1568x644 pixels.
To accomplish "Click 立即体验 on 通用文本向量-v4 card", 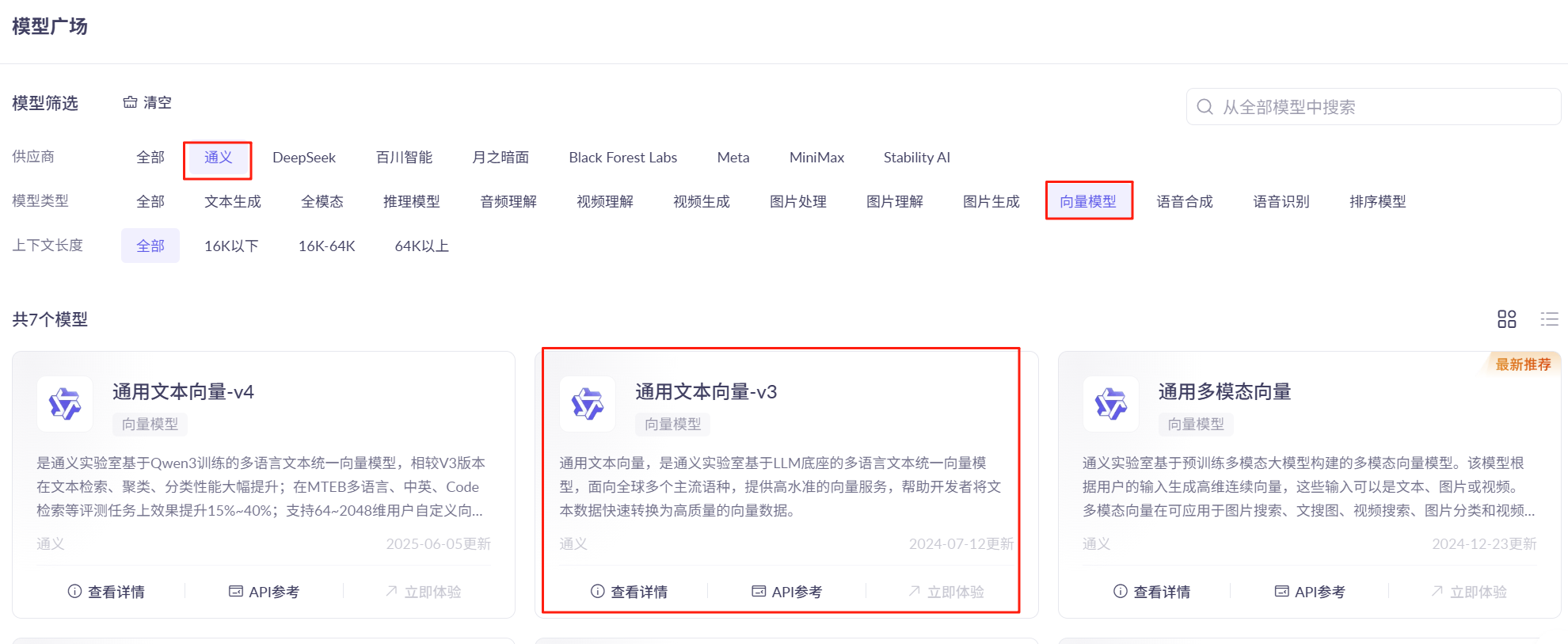I will coord(423,592).
